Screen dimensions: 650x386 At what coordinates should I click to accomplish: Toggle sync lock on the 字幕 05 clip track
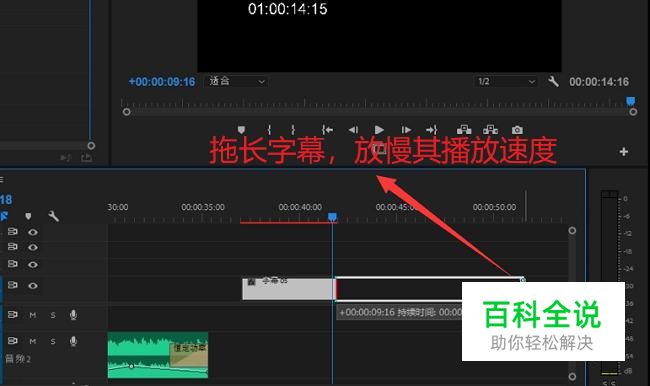[13, 285]
